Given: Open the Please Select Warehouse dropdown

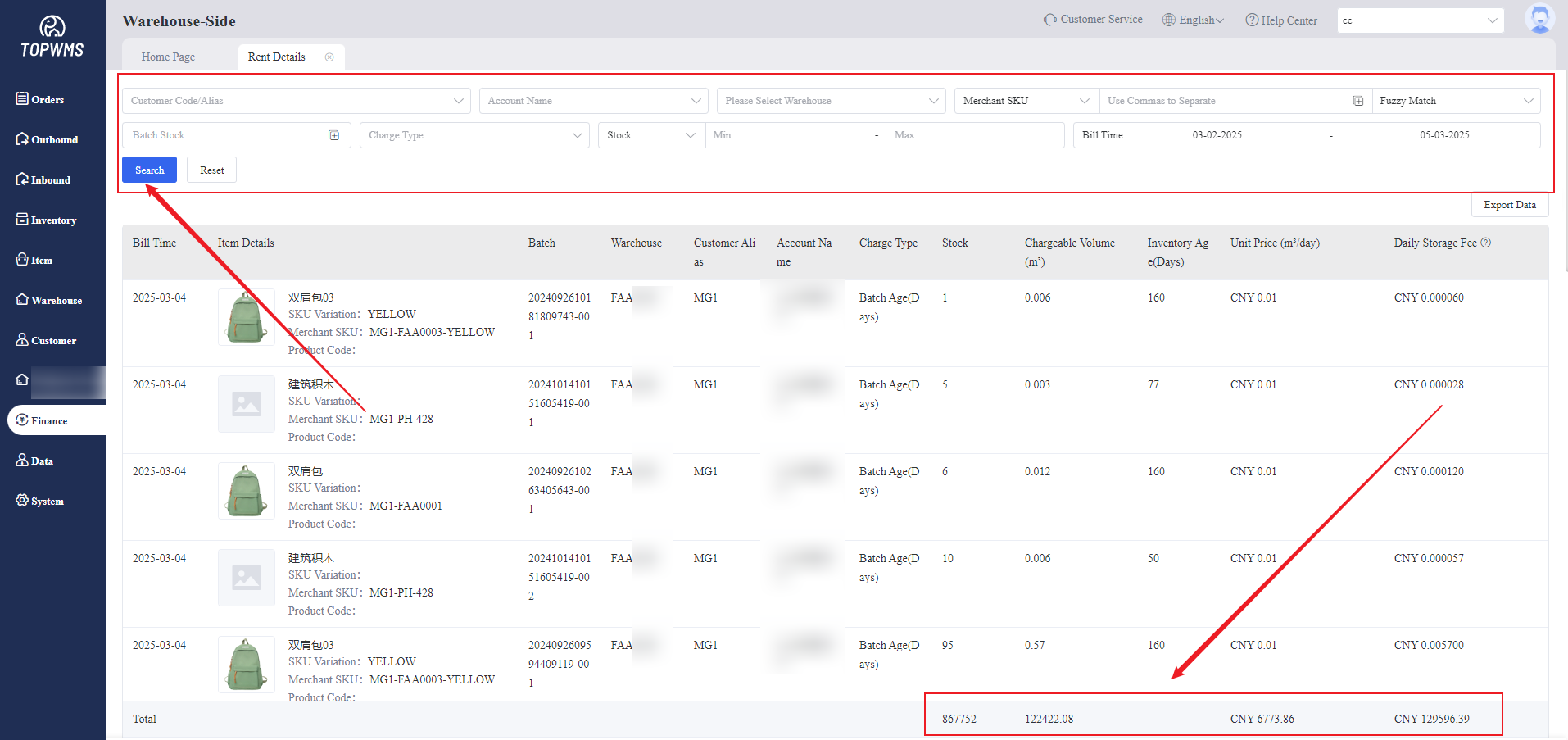Looking at the screenshot, I should 831,101.
